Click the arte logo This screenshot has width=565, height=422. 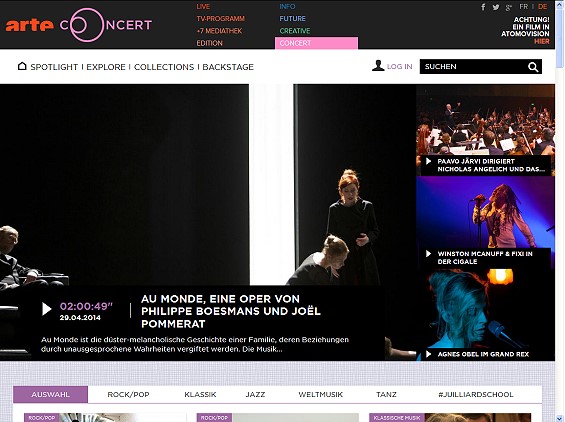pos(29,25)
